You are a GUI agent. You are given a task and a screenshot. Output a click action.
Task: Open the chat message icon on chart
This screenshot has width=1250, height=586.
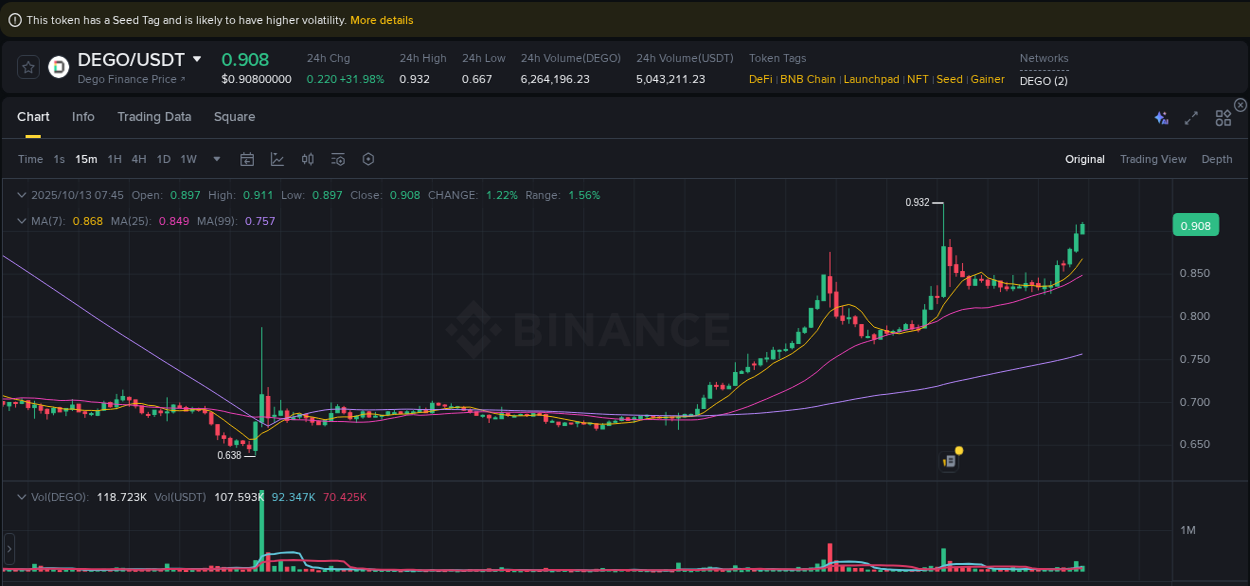tap(950, 460)
